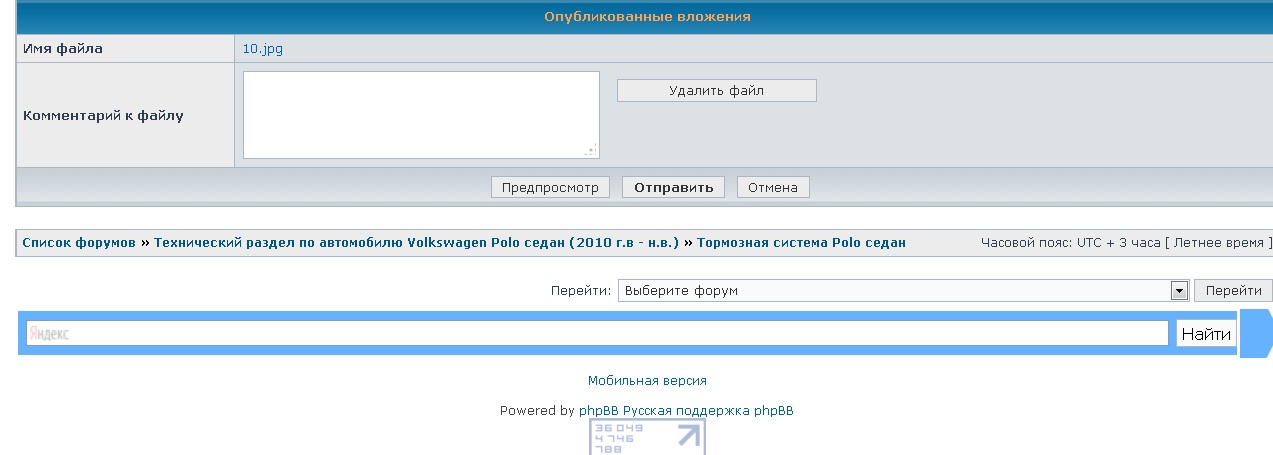Focus the Яндекс search input field

(x=597, y=334)
